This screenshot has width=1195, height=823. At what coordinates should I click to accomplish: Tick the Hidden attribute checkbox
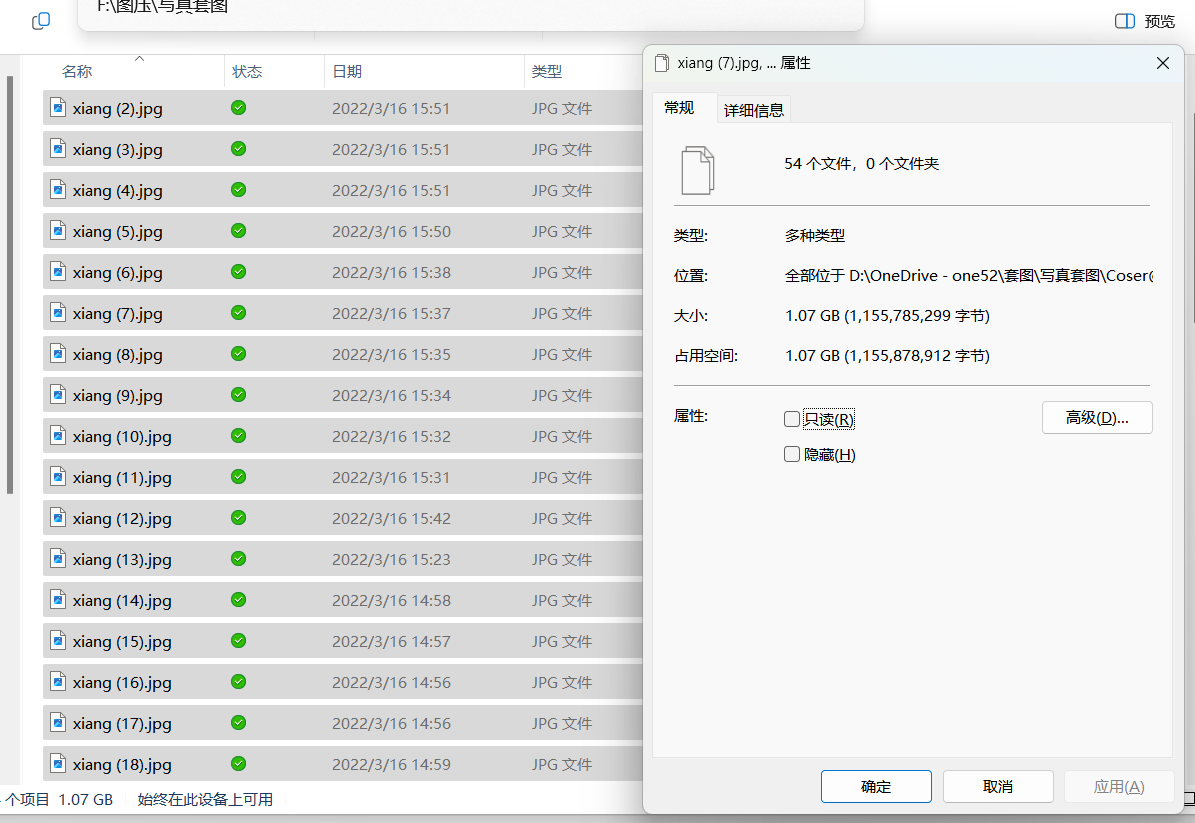pos(792,455)
